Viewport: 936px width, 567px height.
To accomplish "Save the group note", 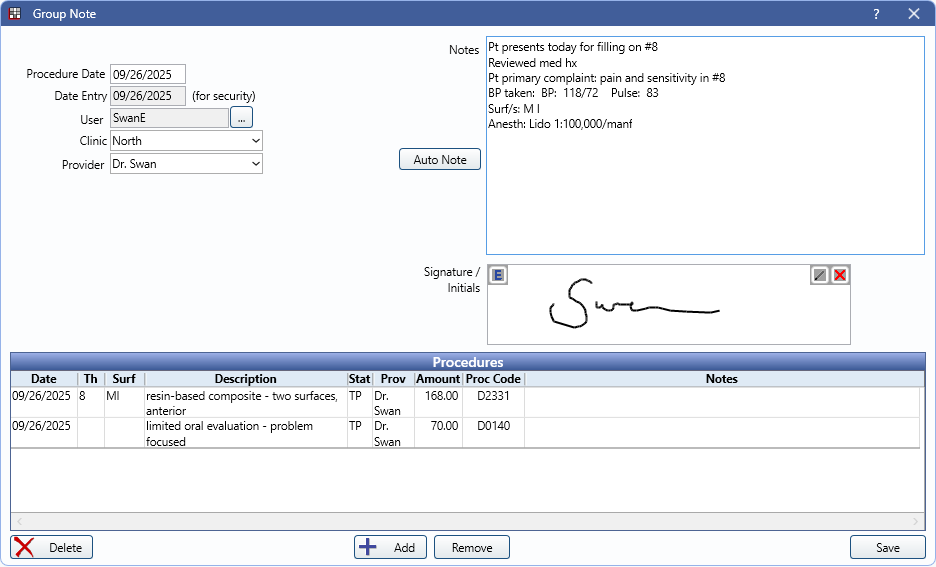I will pyautogui.click(x=887, y=547).
